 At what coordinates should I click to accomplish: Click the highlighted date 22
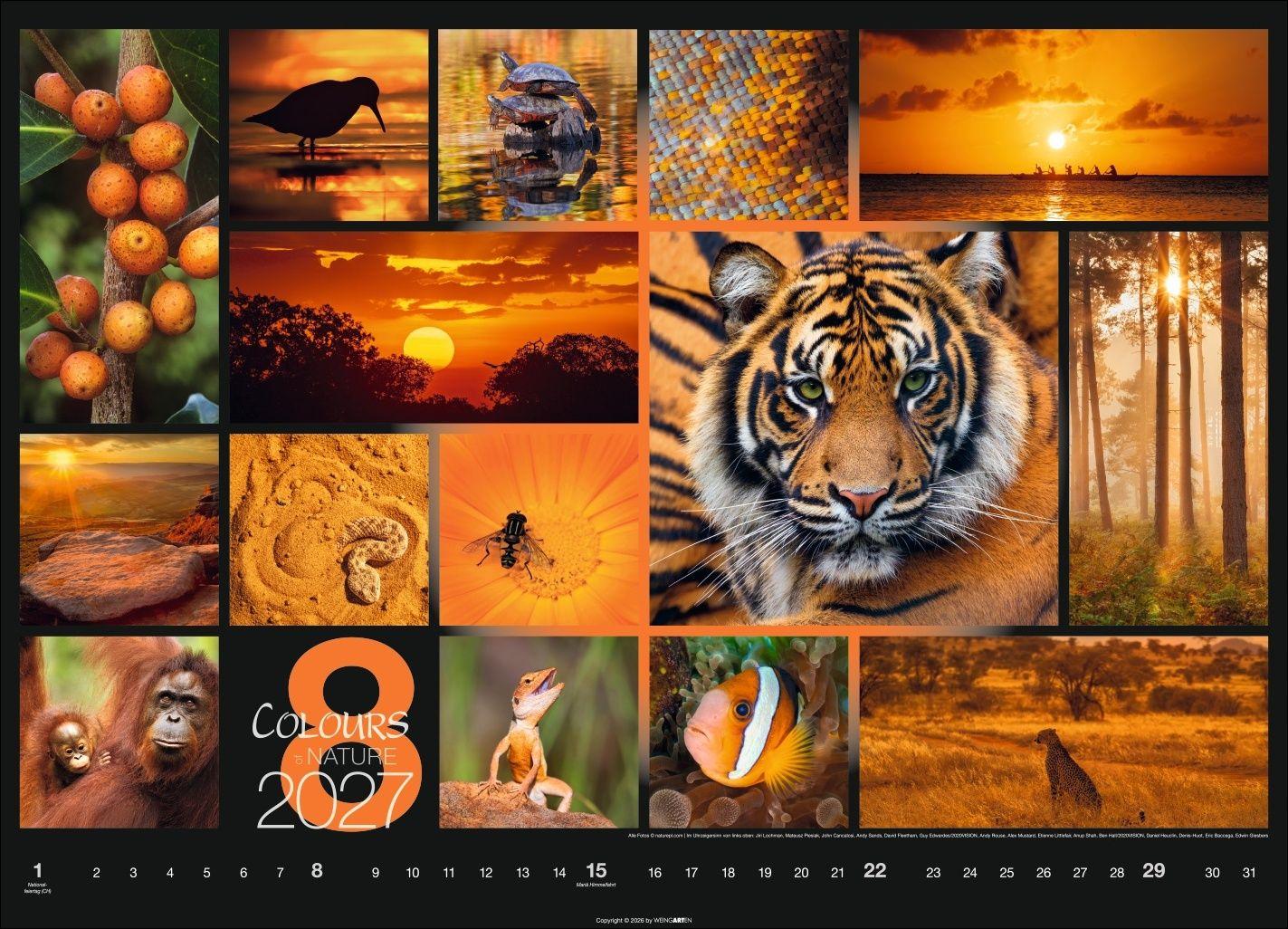[x=874, y=872]
